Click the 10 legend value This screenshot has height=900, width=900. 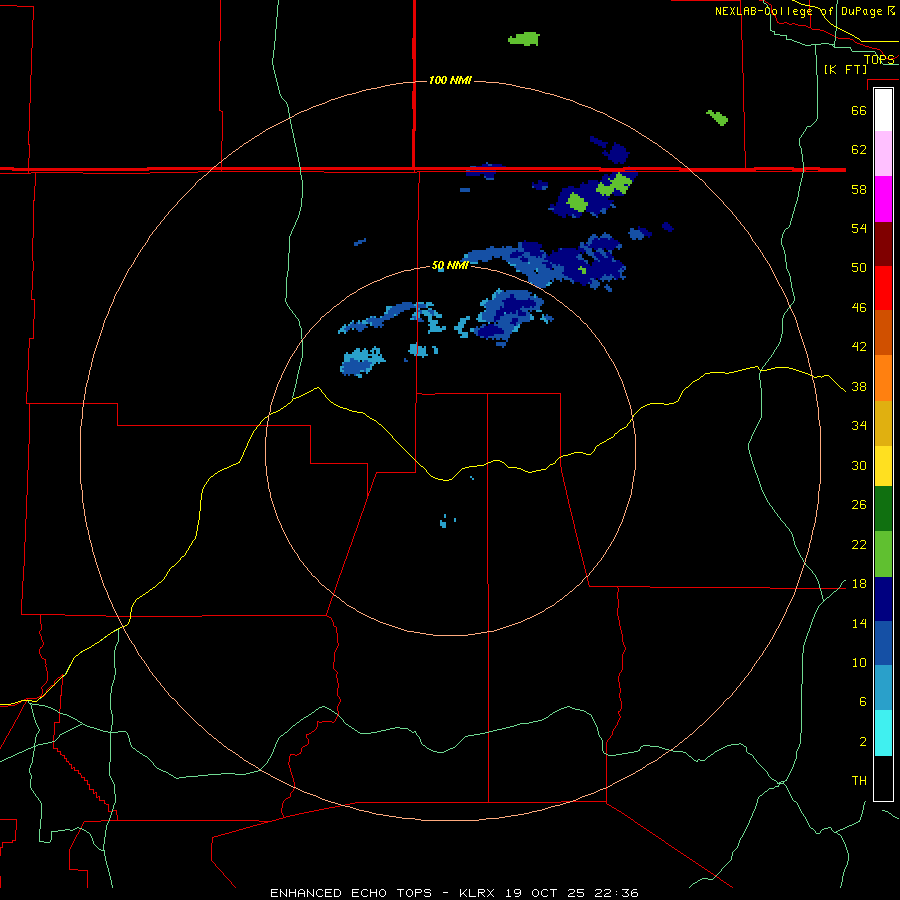pyautogui.click(x=859, y=662)
